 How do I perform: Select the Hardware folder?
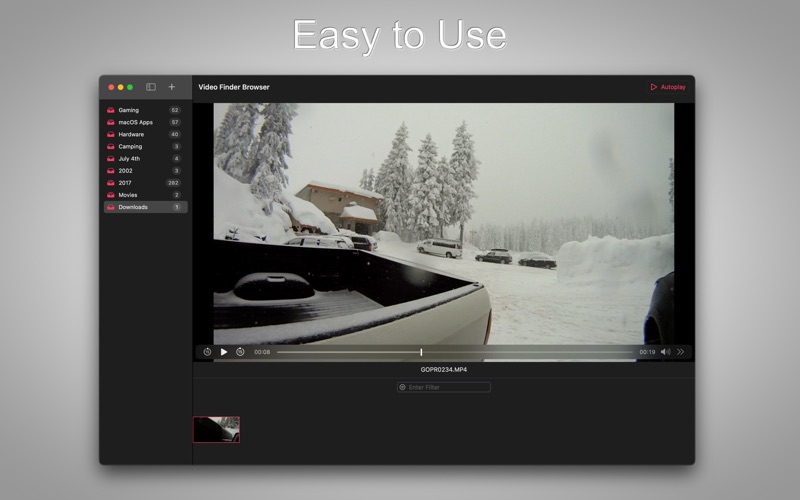point(145,135)
